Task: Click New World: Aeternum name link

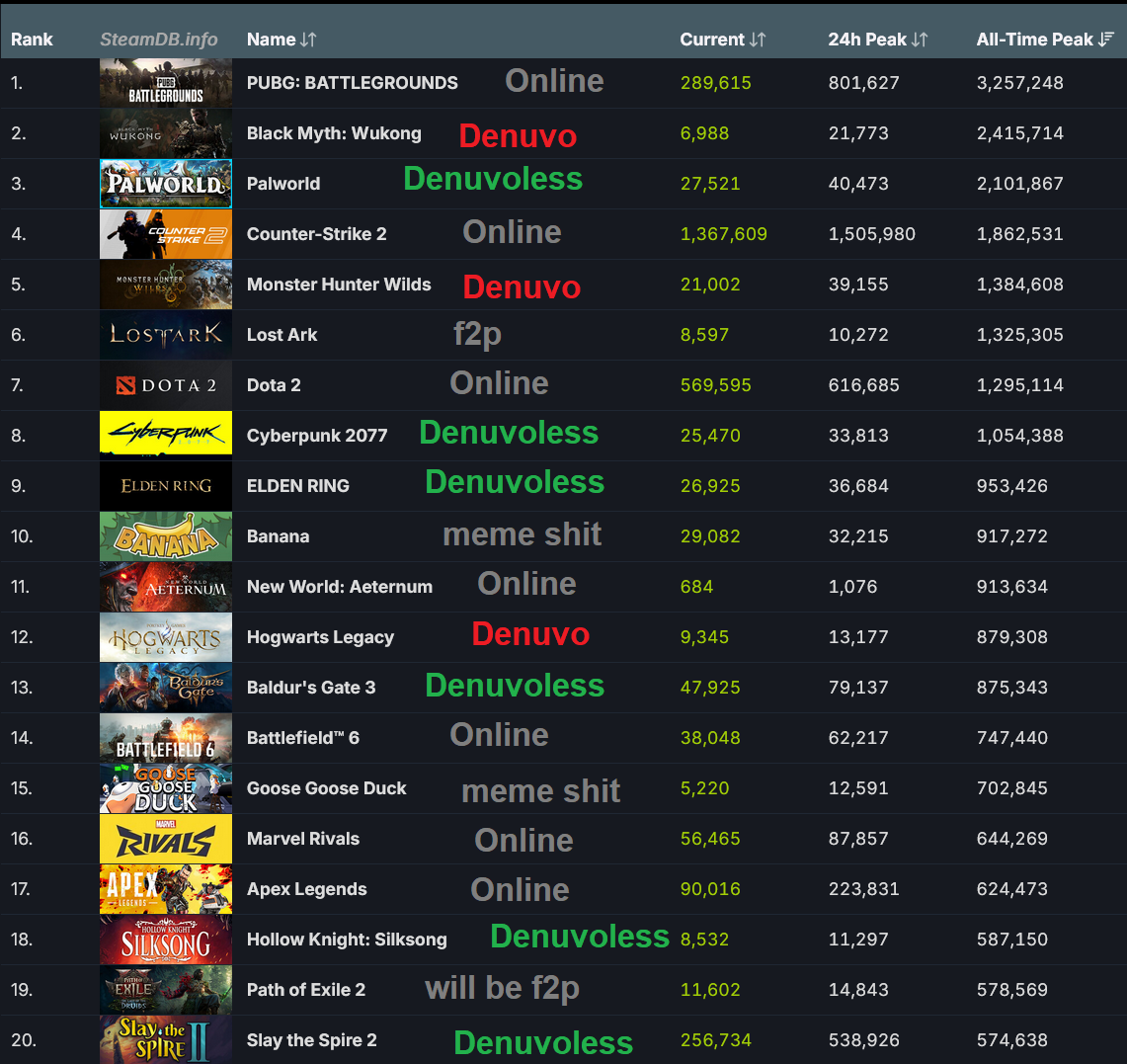Action: [x=339, y=587]
